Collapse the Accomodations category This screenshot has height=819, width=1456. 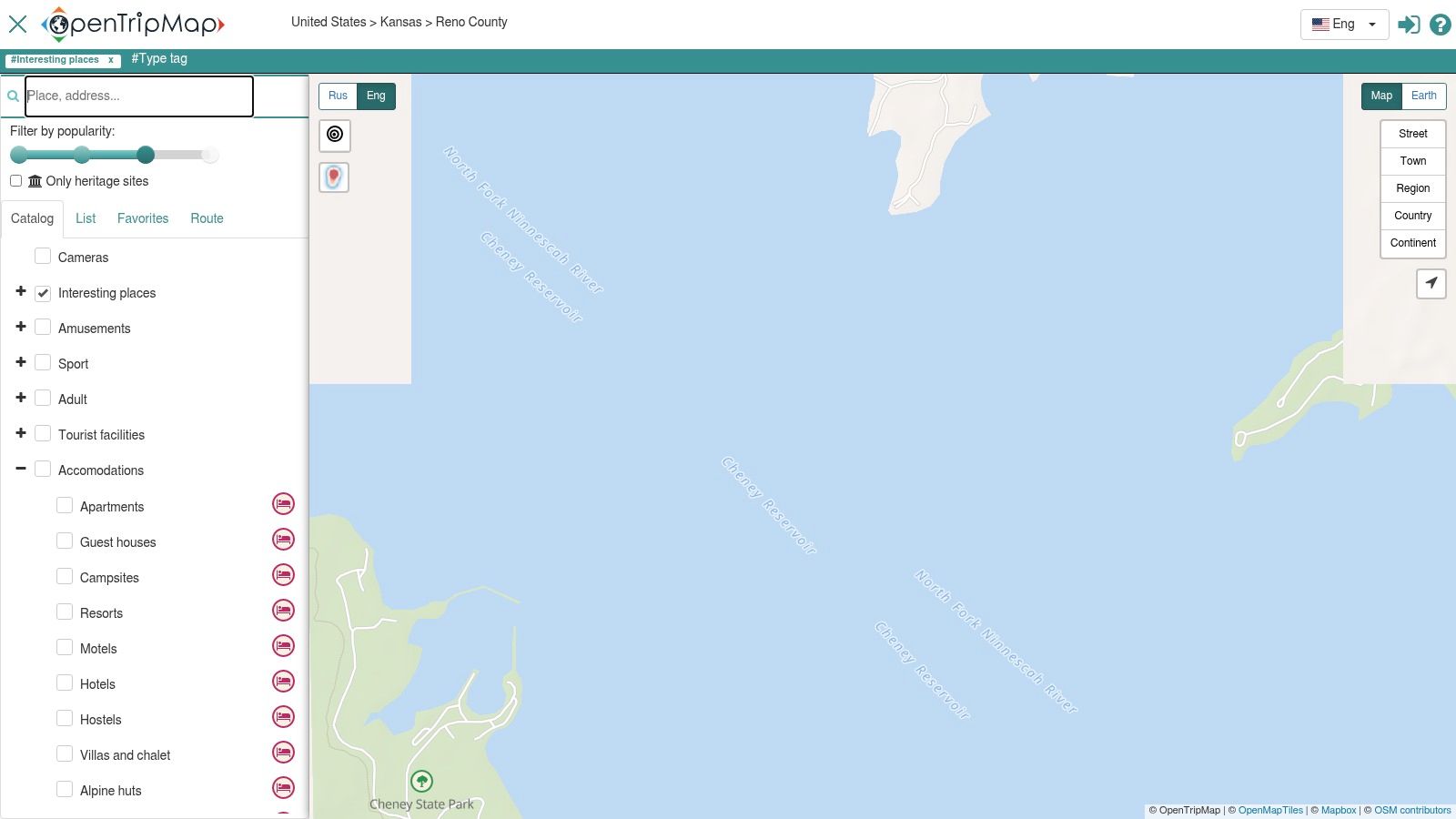20,468
